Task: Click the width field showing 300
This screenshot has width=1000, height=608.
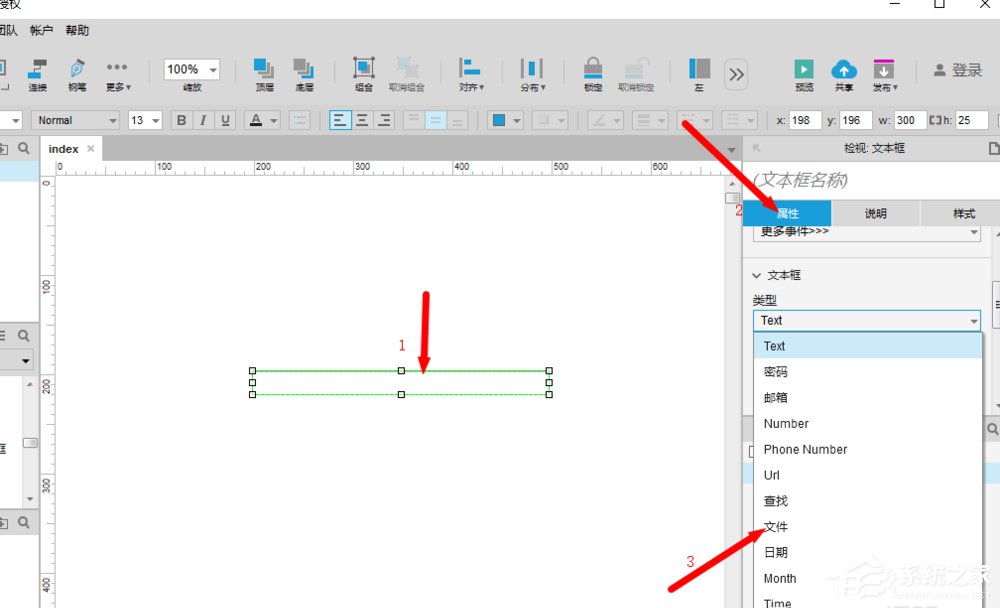Action: (x=908, y=120)
